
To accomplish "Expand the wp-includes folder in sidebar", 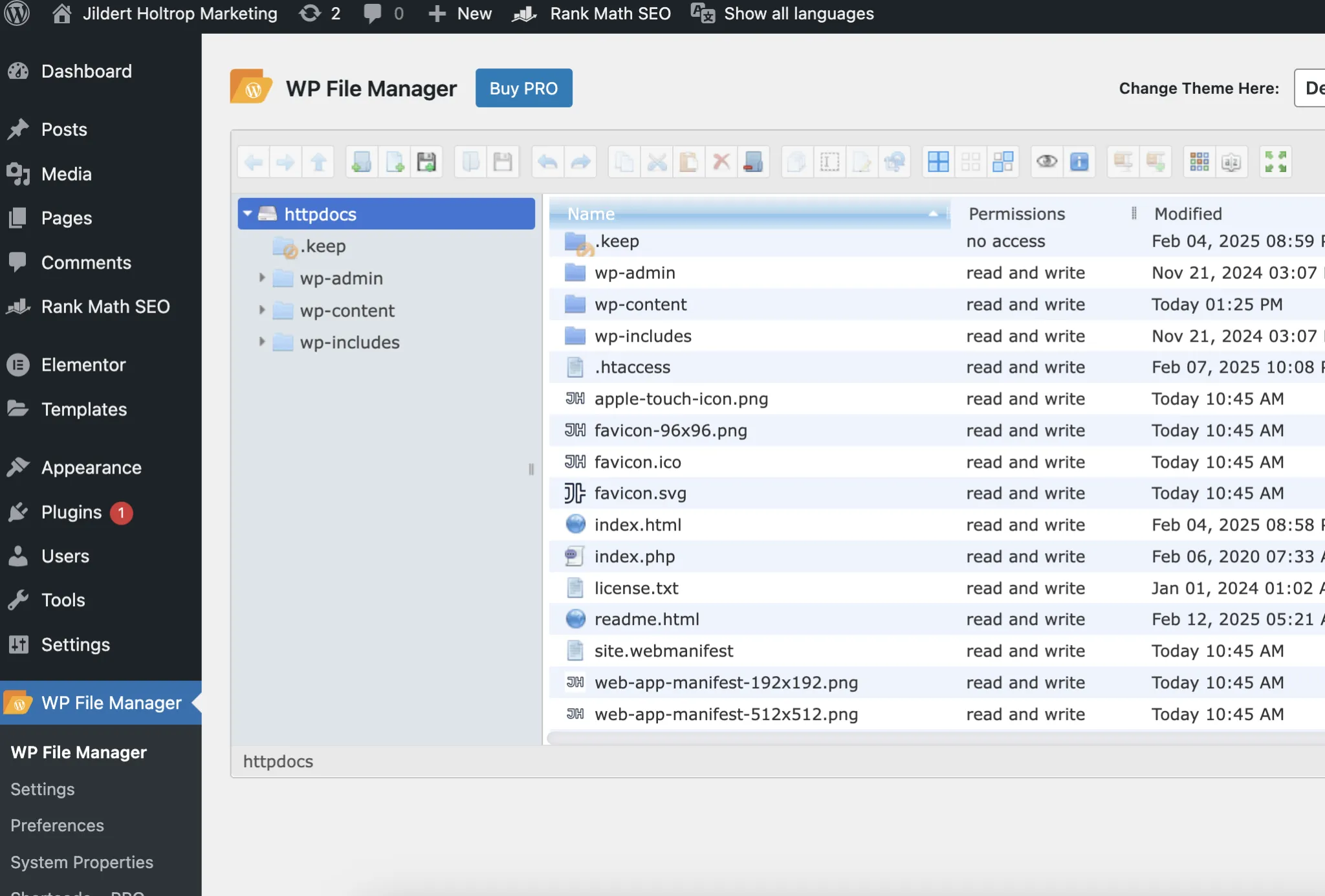I will tap(263, 342).
